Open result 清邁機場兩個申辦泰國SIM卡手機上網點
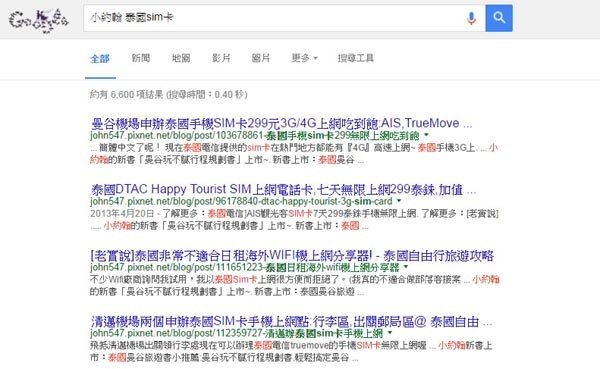The height and width of the screenshot is (369, 600). (291, 322)
